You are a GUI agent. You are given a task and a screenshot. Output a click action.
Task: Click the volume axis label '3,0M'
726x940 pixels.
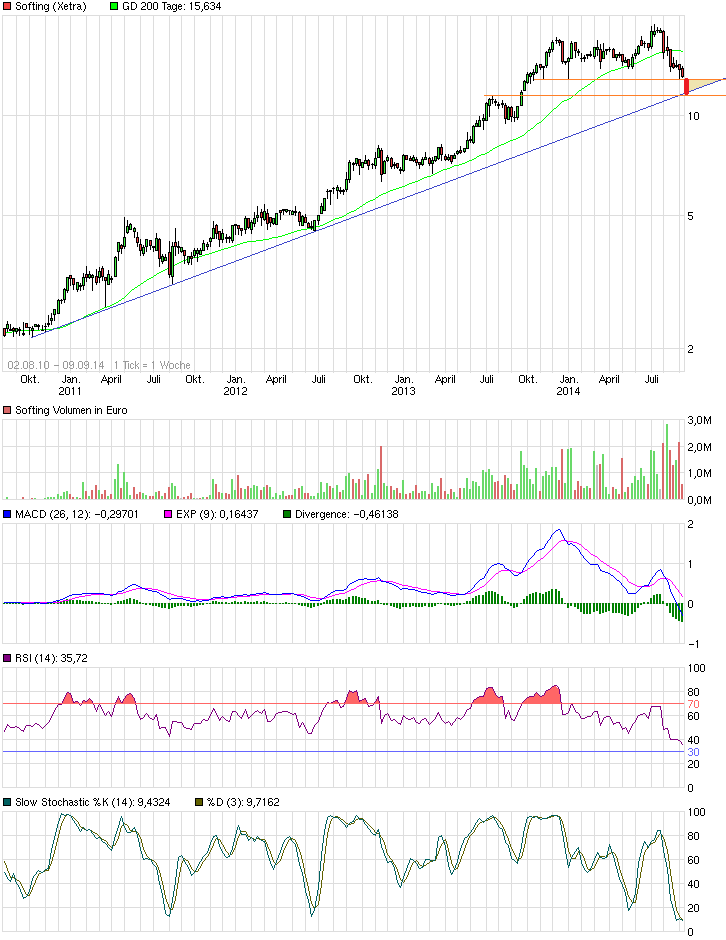pyautogui.click(x=700, y=421)
